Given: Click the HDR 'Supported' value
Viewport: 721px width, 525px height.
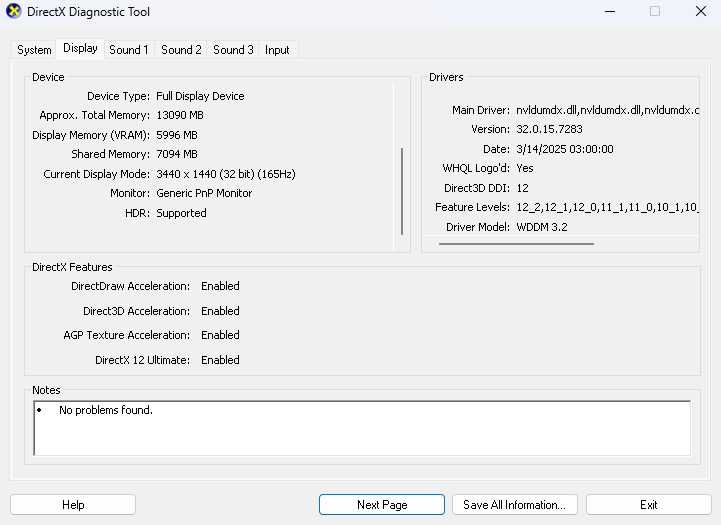Looking at the screenshot, I should (x=181, y=213).
